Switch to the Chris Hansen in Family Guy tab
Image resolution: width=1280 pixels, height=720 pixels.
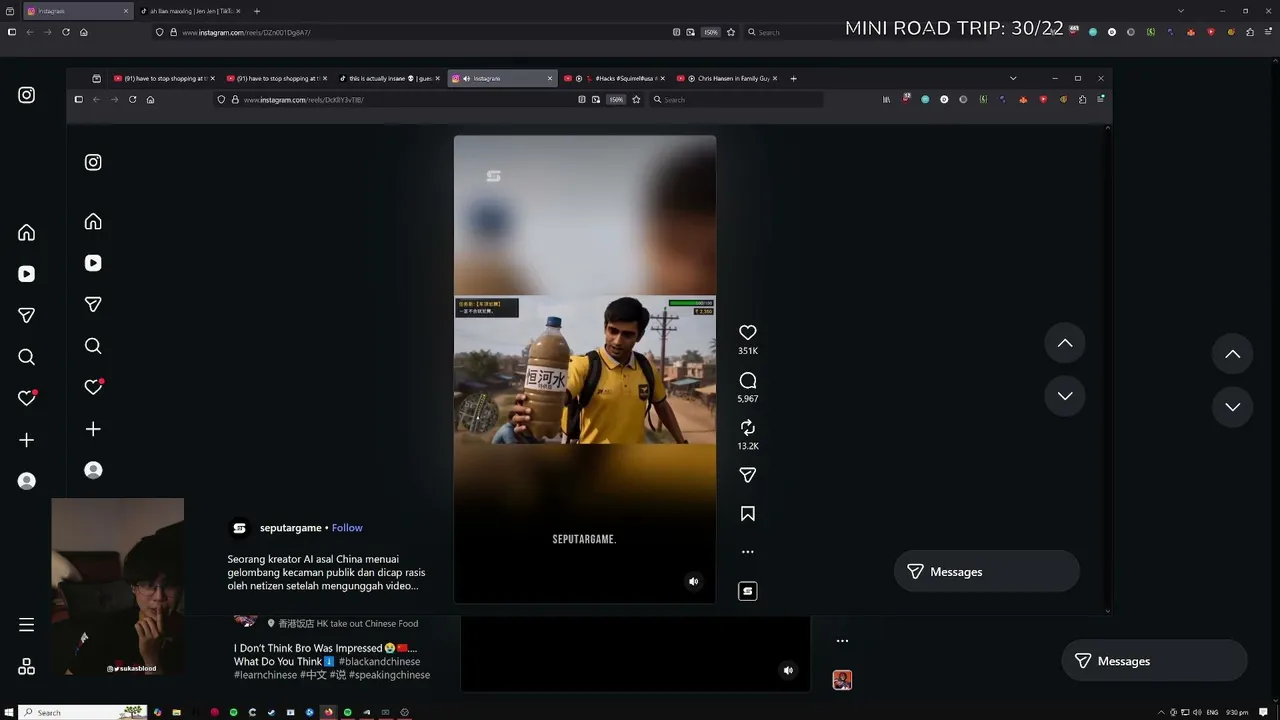[728, 78]
